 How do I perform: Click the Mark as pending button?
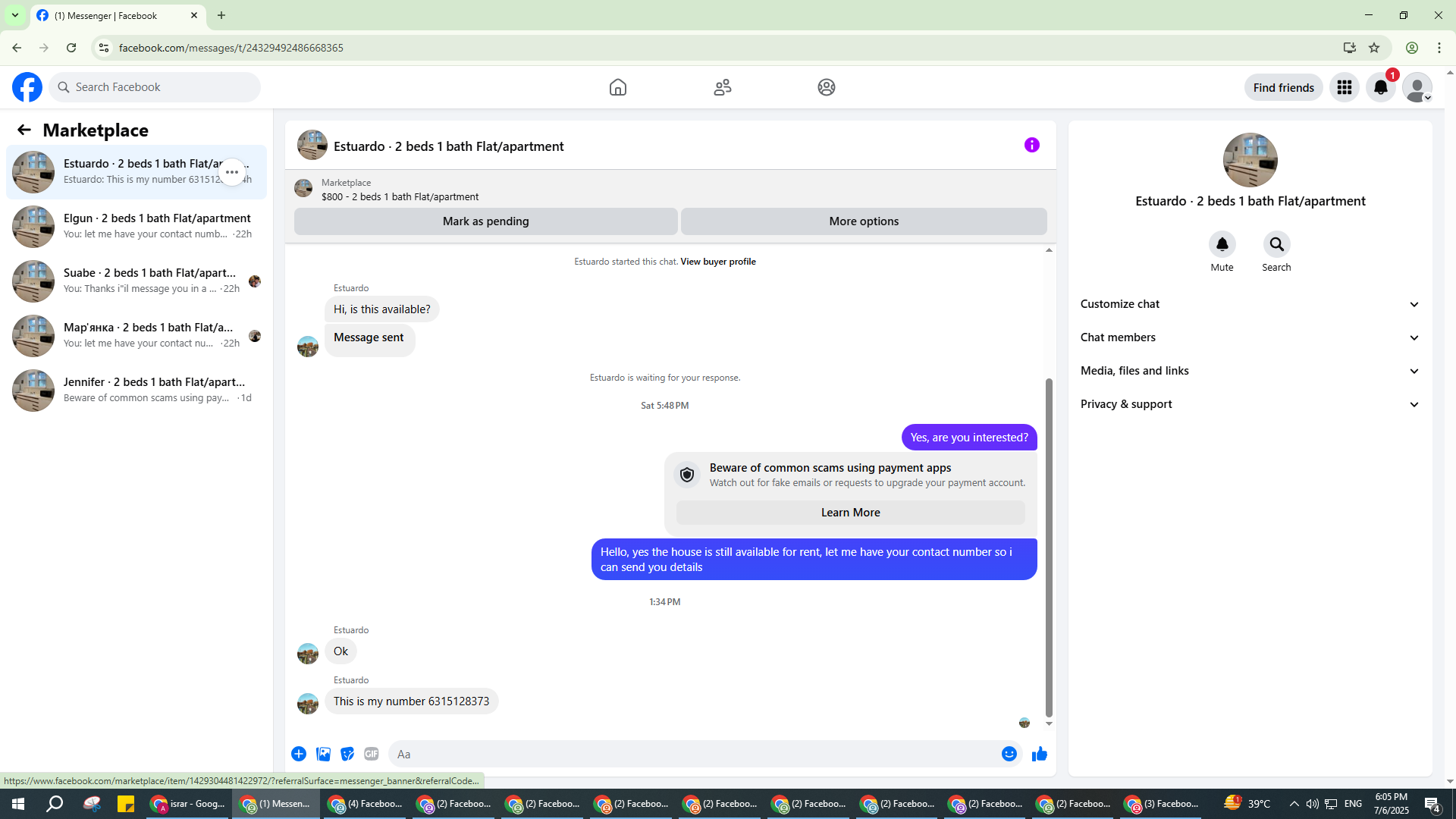(486, 221)
